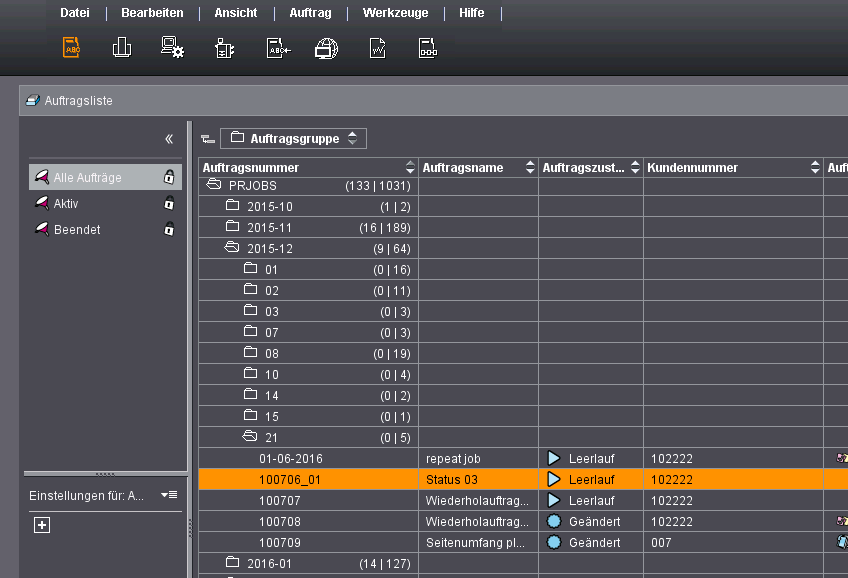This screenshot has height=578, width=848.
Task: Toggle lock icon on Alle Aufträge filter
Action: click(x=169, y=177)
